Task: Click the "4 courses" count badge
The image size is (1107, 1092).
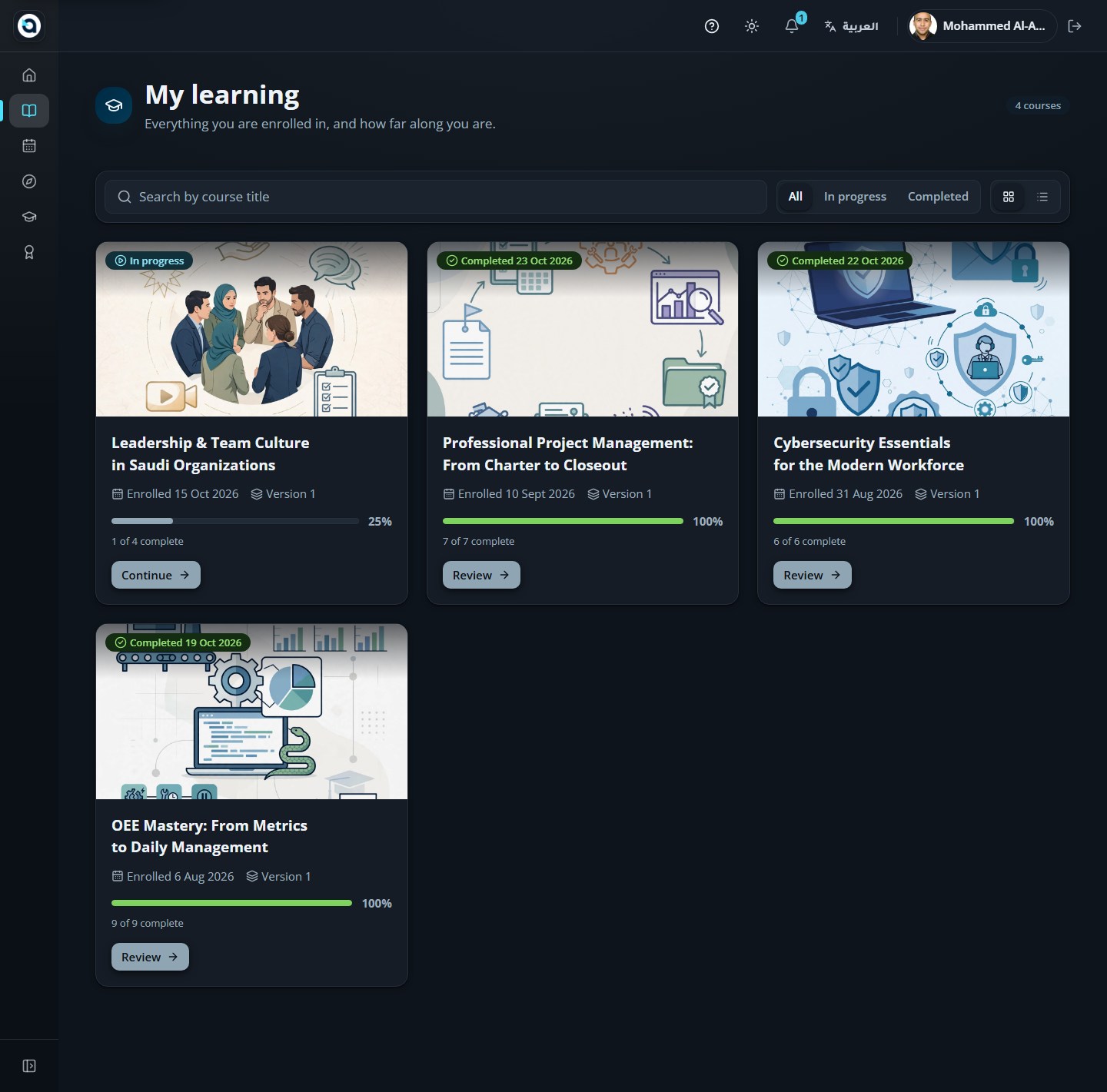Action: [1038, 106]
